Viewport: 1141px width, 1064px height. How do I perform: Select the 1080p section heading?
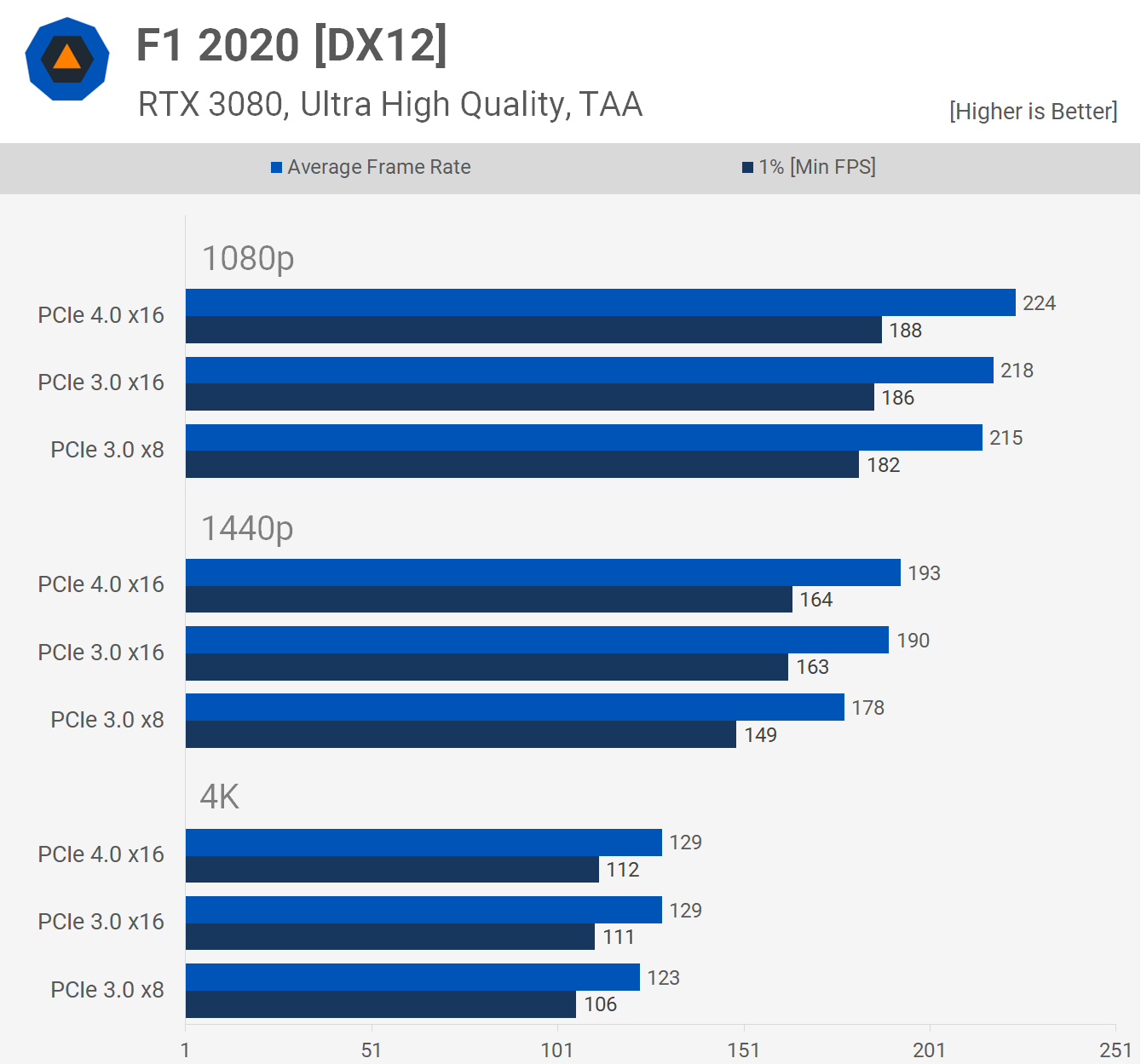click(x=247, y=258)
